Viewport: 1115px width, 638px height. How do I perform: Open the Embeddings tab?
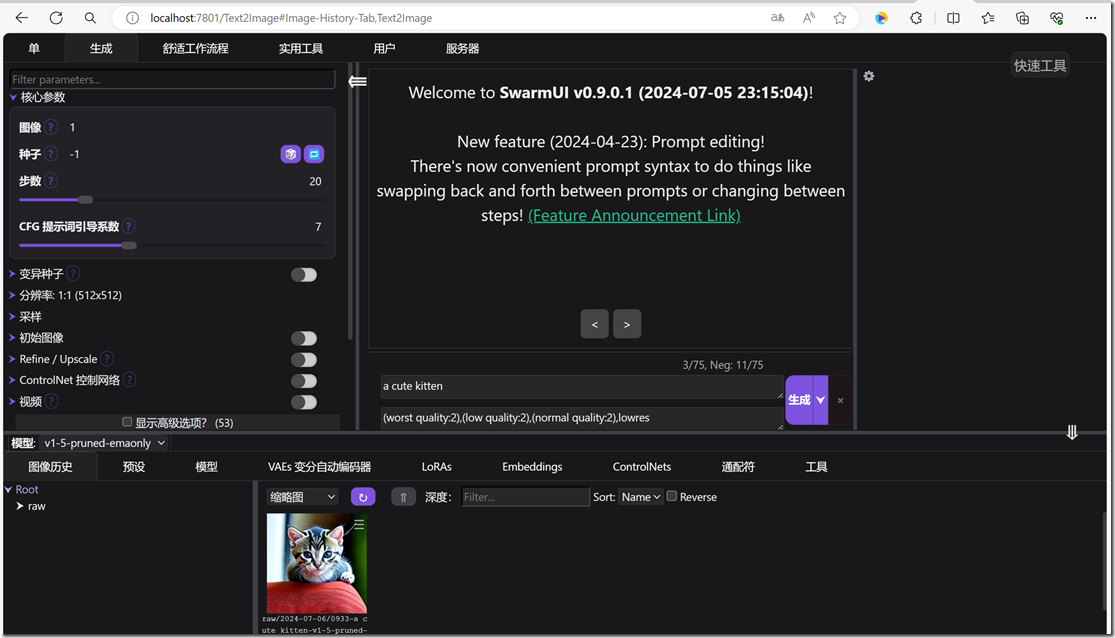click(x=532, y=467)
